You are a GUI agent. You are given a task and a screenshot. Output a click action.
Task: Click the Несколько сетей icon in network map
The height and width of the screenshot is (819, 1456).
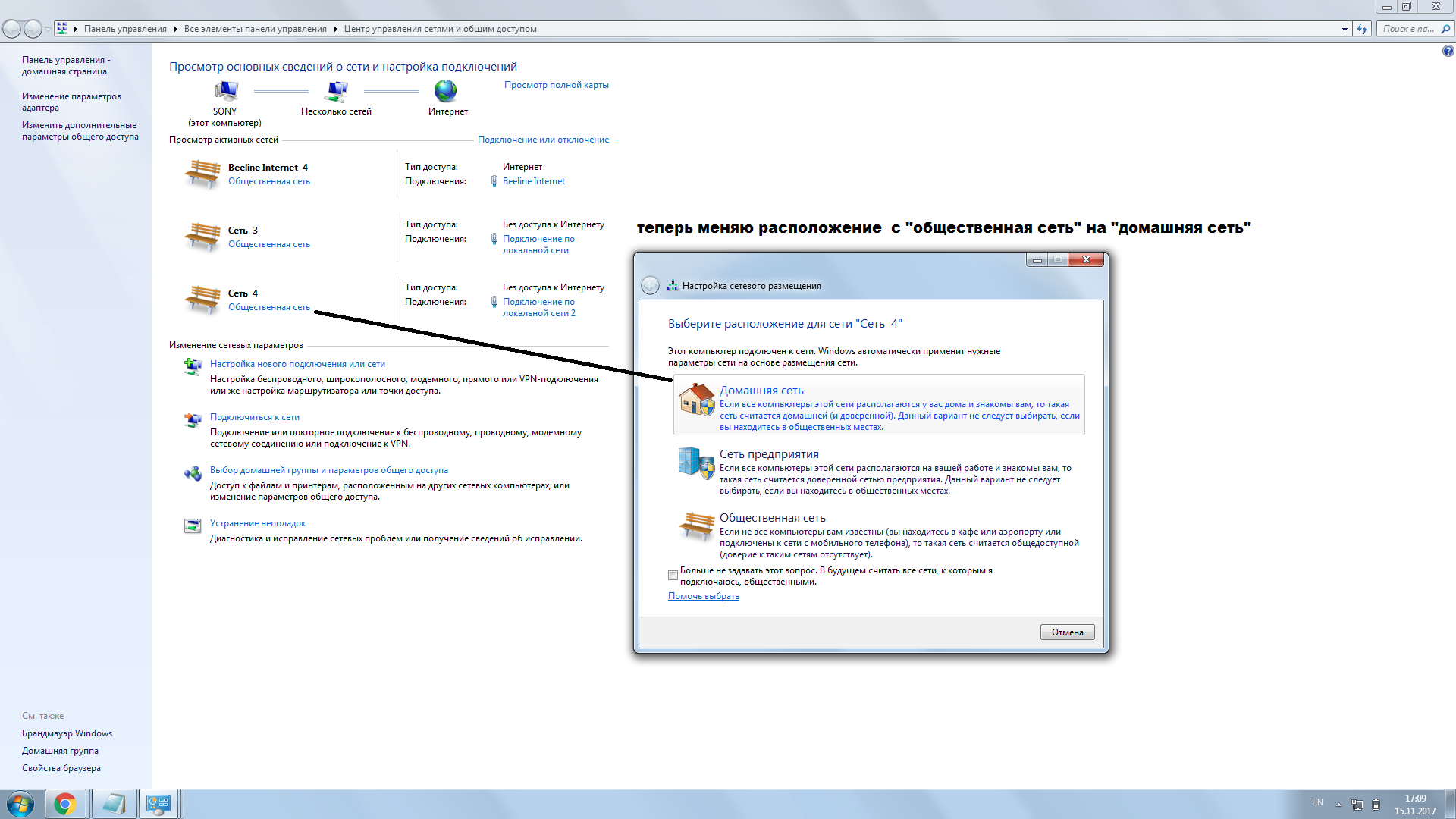coord(336,93)
